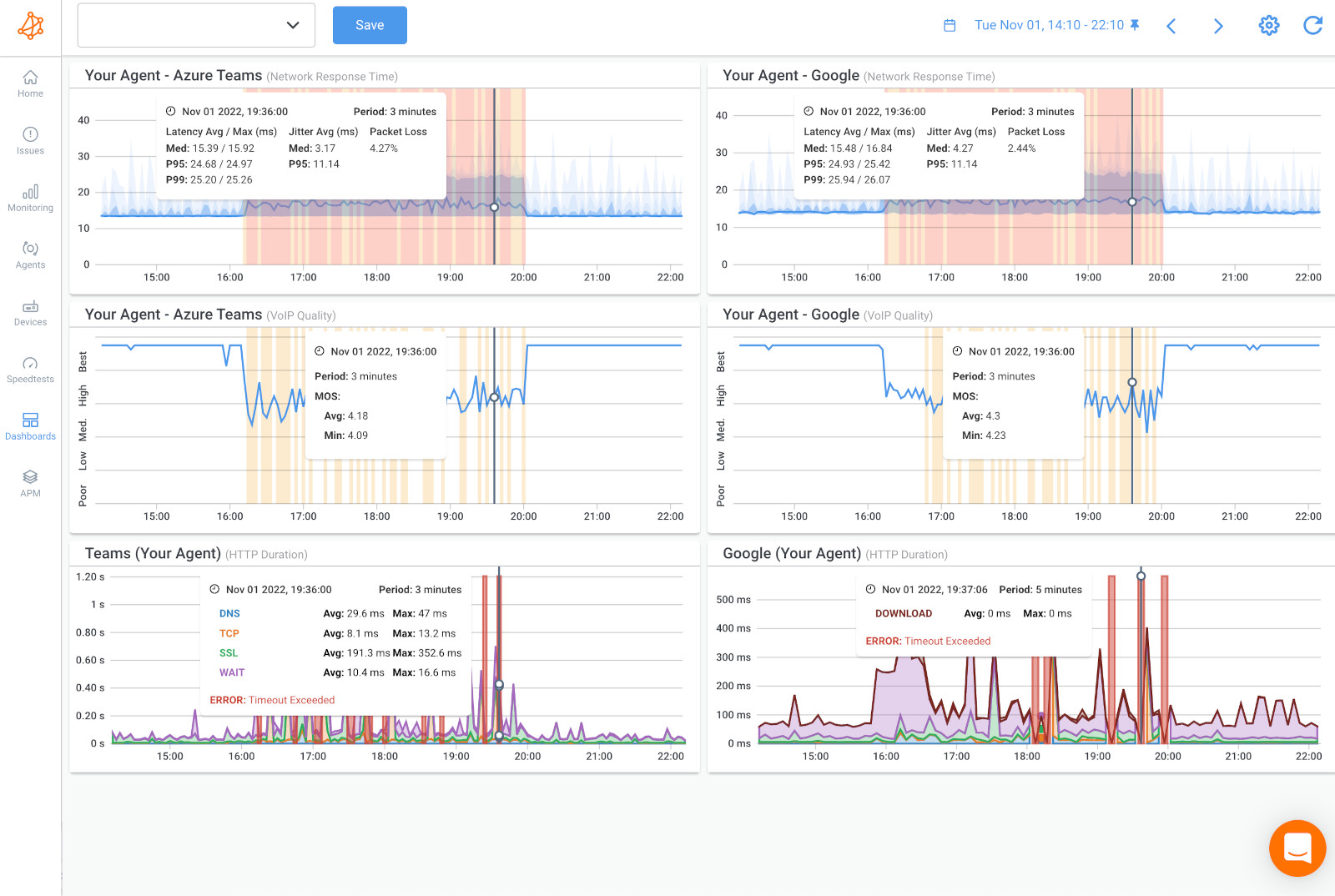
Task: Click the marker on Google VoIP chart
Action: 1131,381
